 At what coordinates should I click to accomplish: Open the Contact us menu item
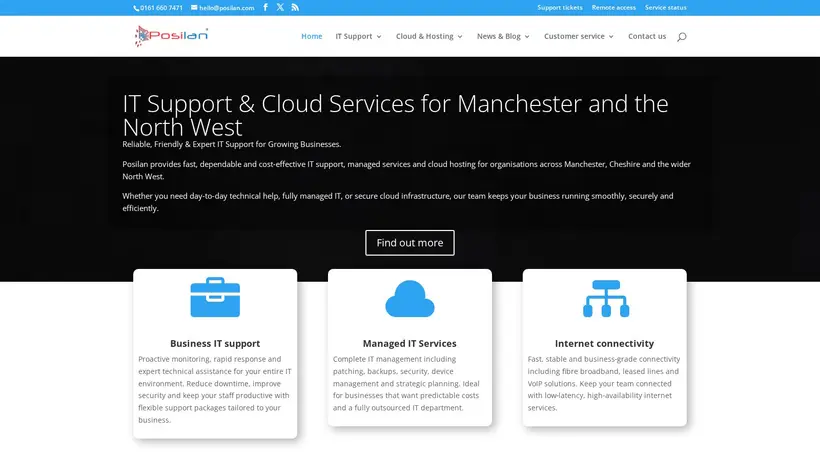(x=647, y=36)
